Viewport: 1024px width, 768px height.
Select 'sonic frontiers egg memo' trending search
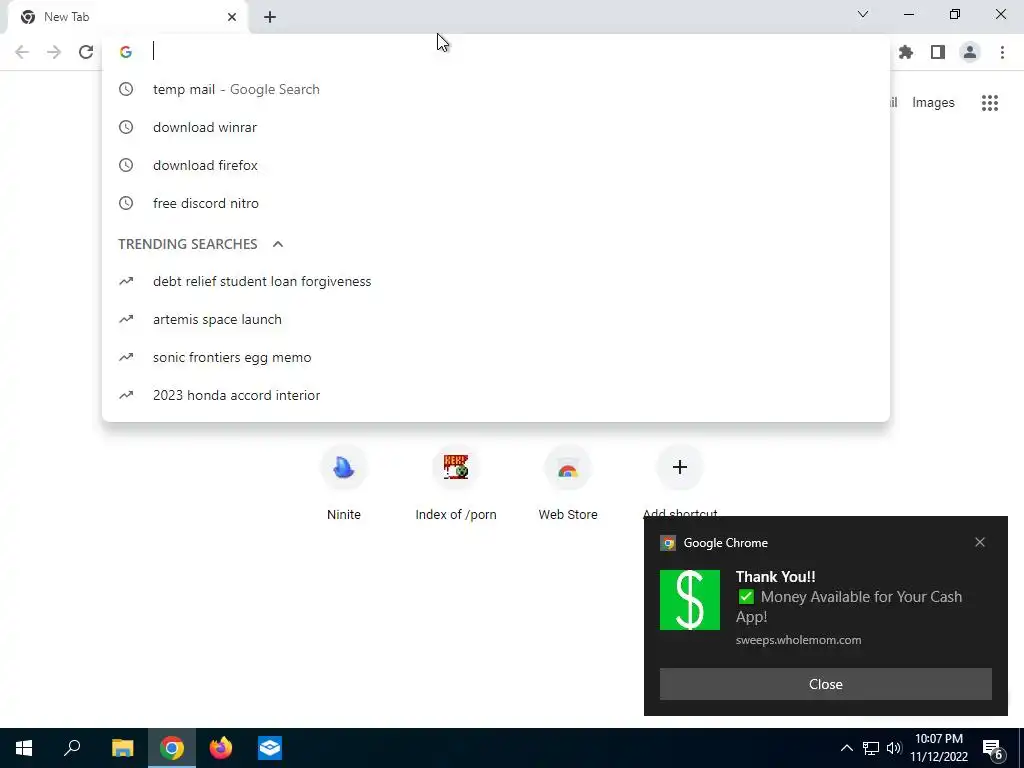496,357
